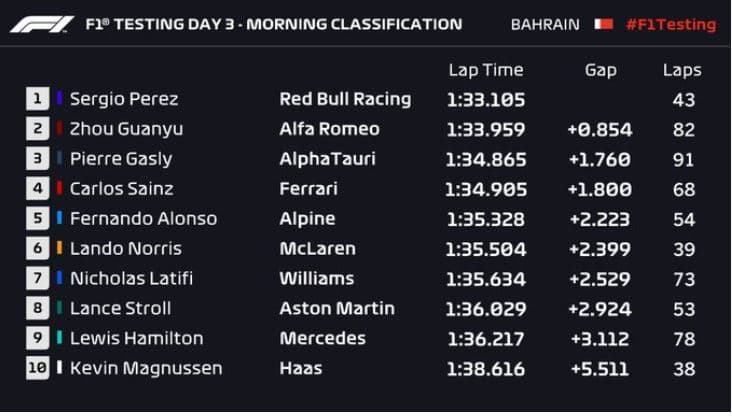The image size is (732, 418).
Task: Click Pierre Gasly's 91 laps count
Action: click(684, 158)
